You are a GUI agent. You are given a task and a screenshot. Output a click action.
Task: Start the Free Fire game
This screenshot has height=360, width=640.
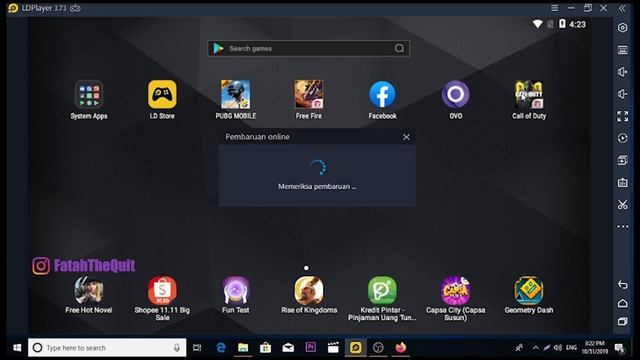(309, 95)
